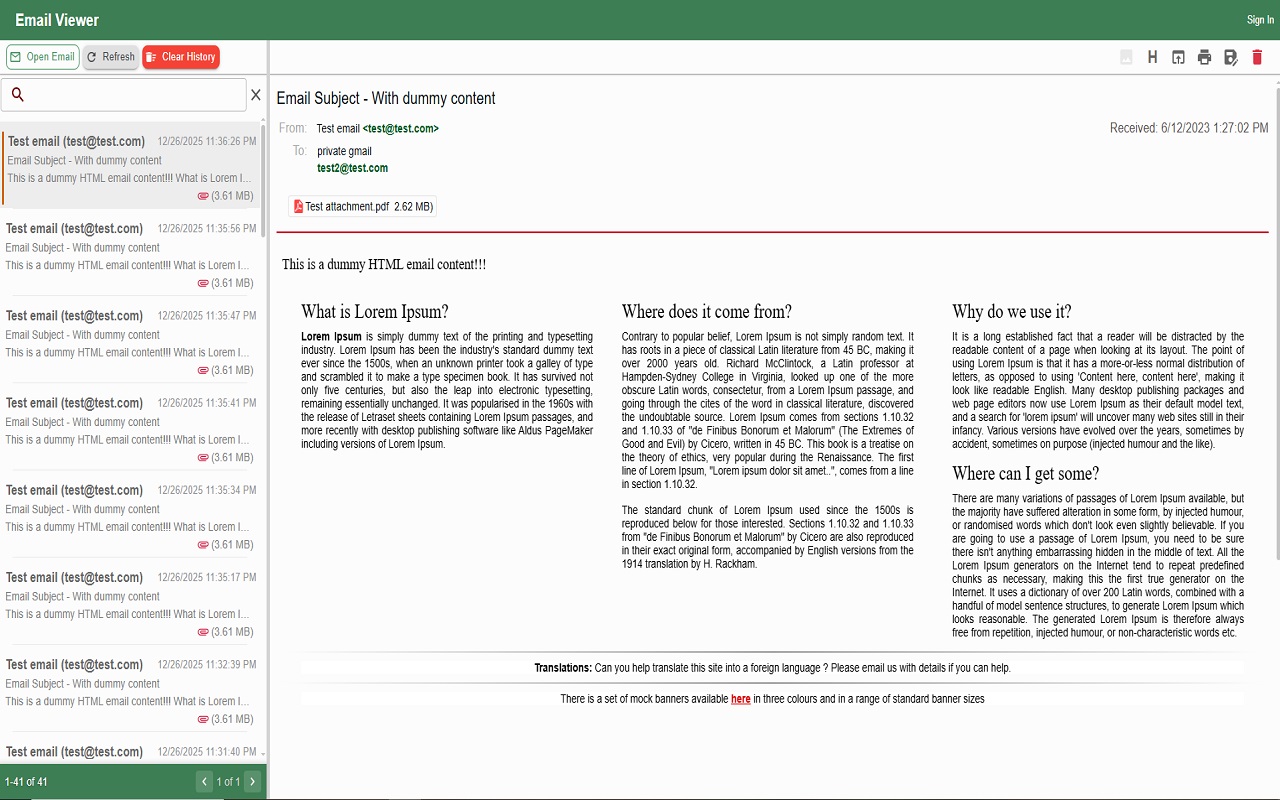Open the test2@test.com recipient link
This screenshot has height=800, width=1280.
pyautogui.click(x=352, y=168)
